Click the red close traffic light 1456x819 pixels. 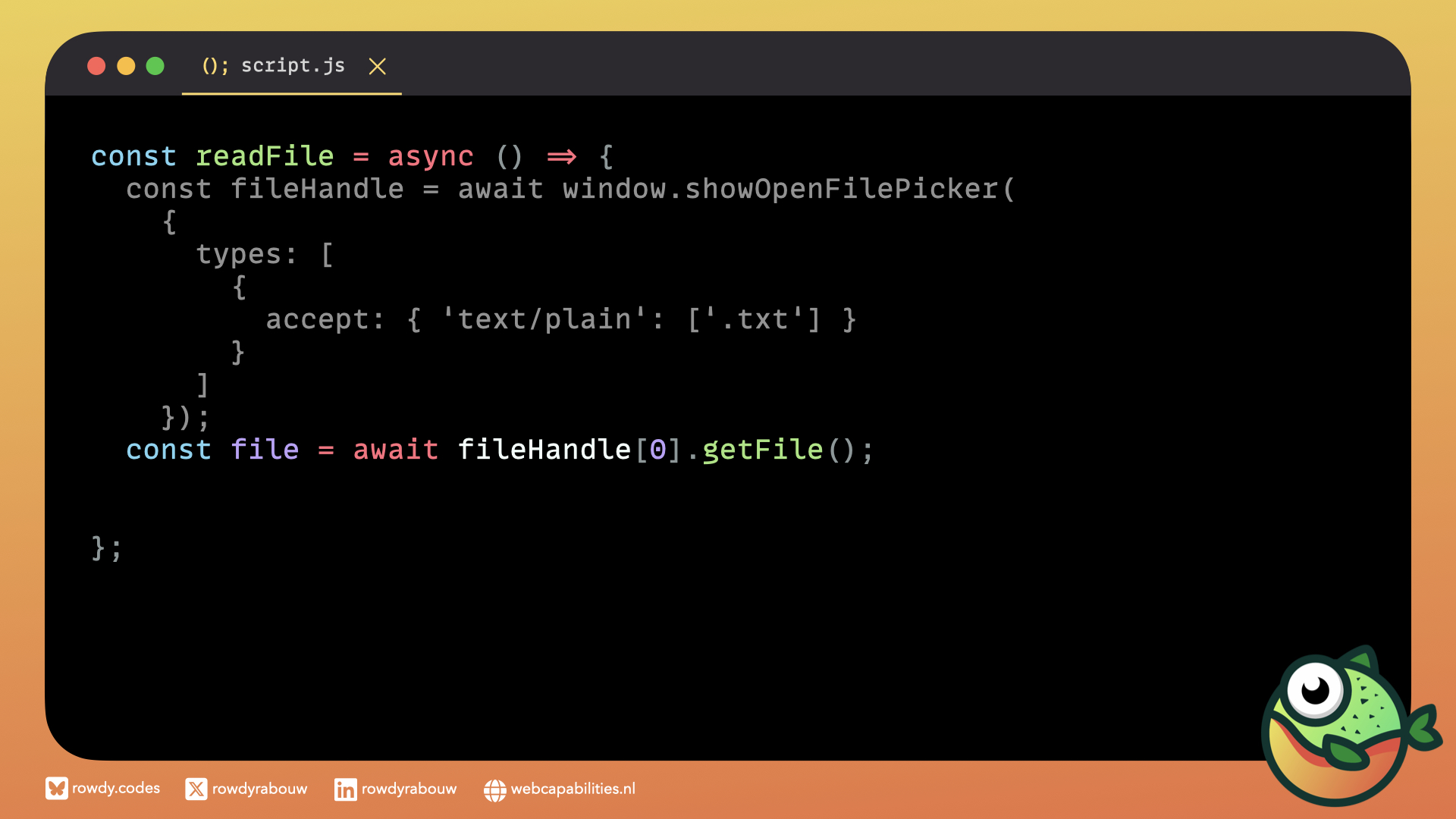point(96,67)
